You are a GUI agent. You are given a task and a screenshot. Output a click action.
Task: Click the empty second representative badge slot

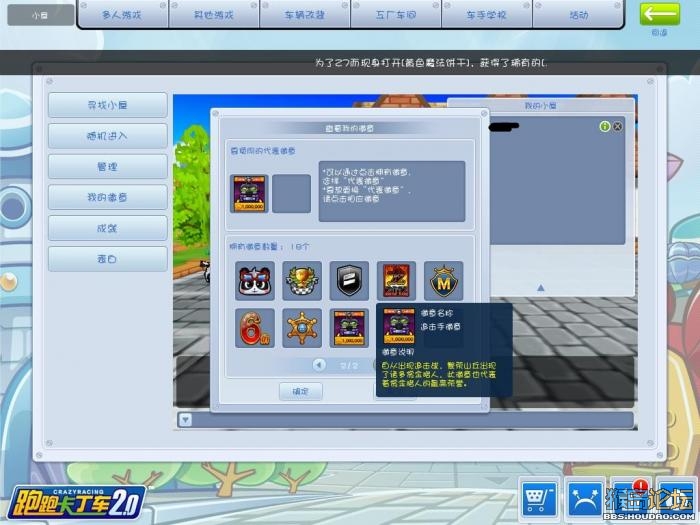coord(292,193)
